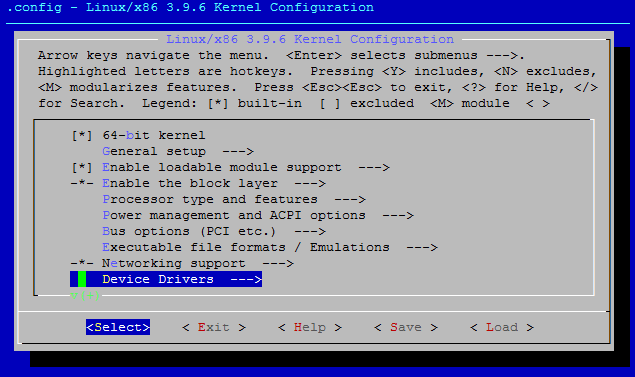This screenshot has height=377, width=635.
Task: Click the < Load > button
Action: point(502,327)
